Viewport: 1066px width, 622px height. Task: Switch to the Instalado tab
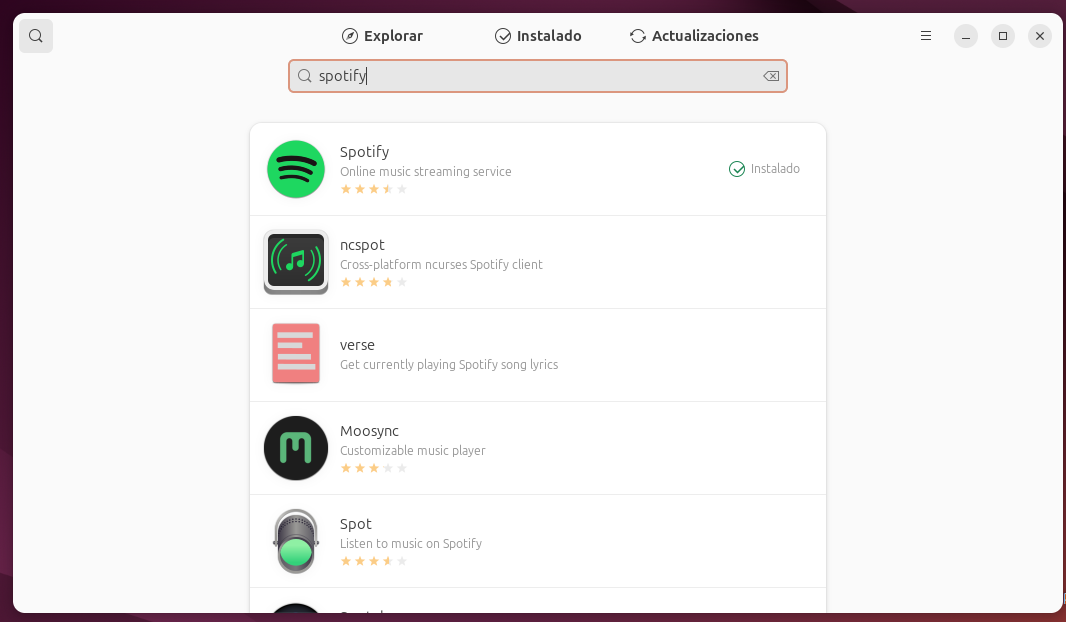pos(538,36)
